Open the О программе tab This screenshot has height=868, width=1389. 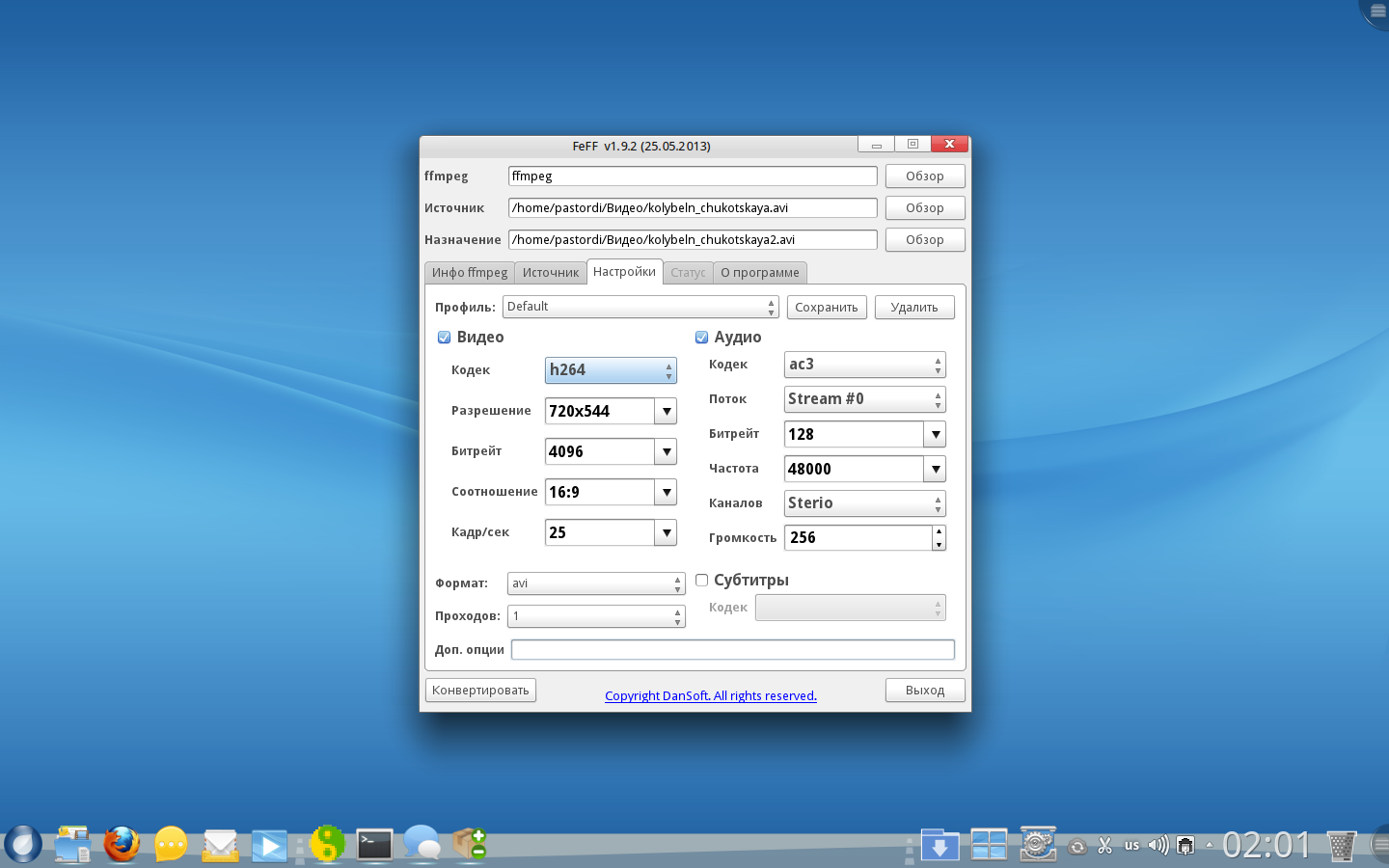pos(759,273)
